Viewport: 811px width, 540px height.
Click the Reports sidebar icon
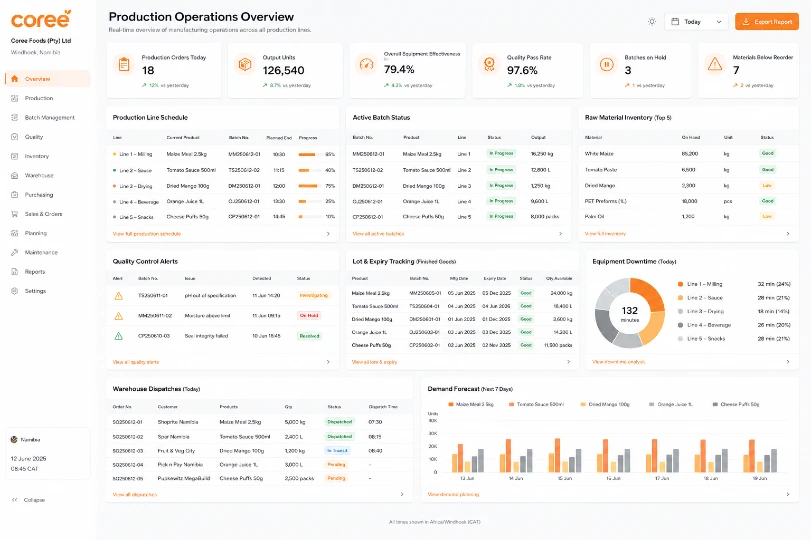click(x=14, y=272)
